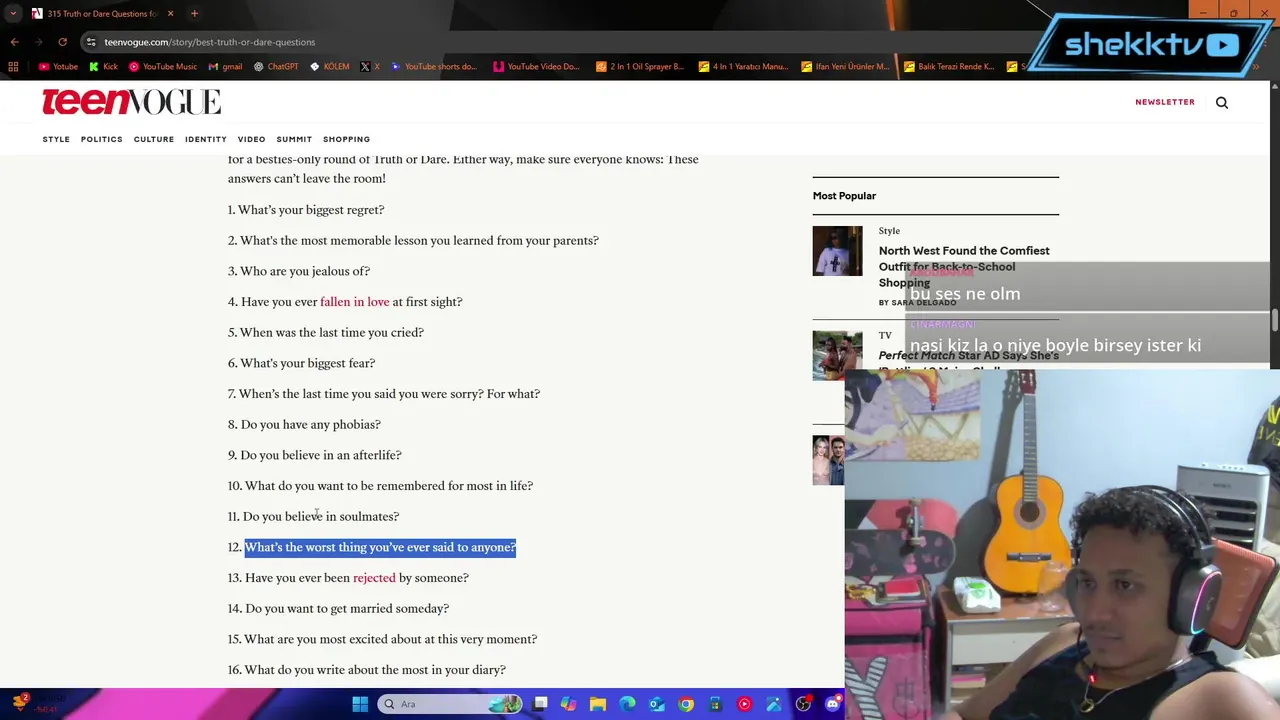The image size is (1280, 720).
Task: Open the X bookmark
Action: click(370, 67)
